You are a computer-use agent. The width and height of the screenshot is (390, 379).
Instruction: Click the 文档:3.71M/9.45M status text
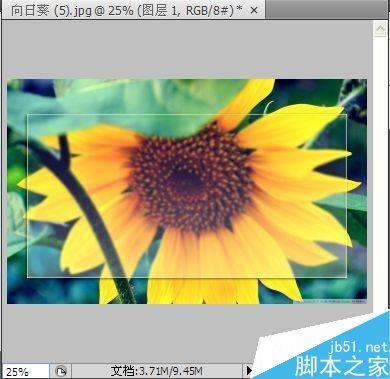156,371
